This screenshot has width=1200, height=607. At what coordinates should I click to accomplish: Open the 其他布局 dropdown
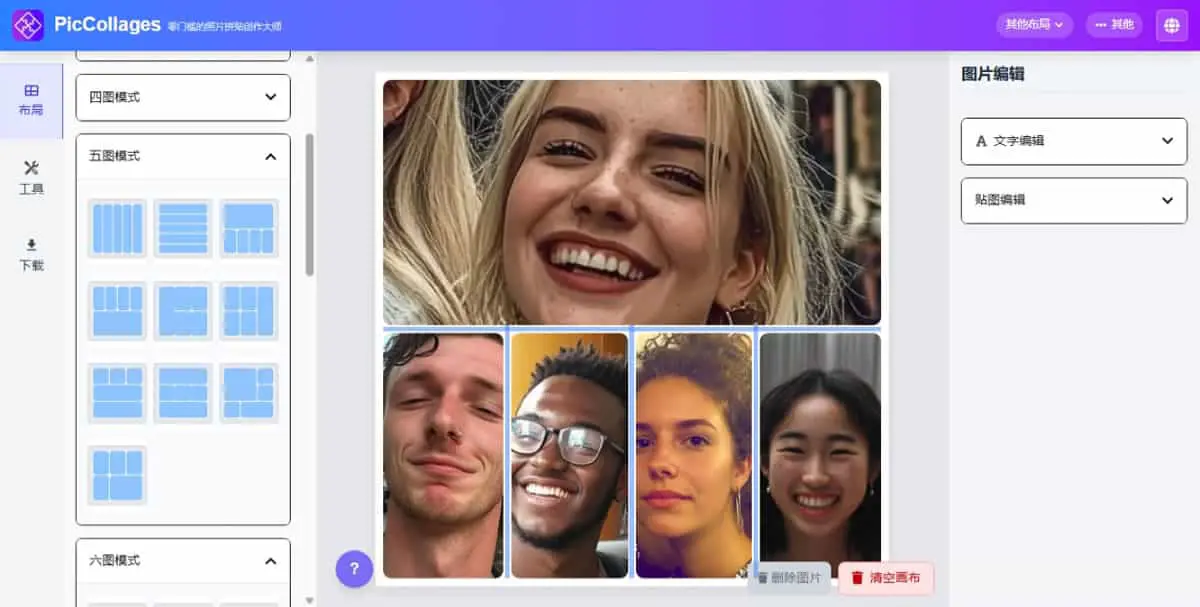tap(1034, 25)
